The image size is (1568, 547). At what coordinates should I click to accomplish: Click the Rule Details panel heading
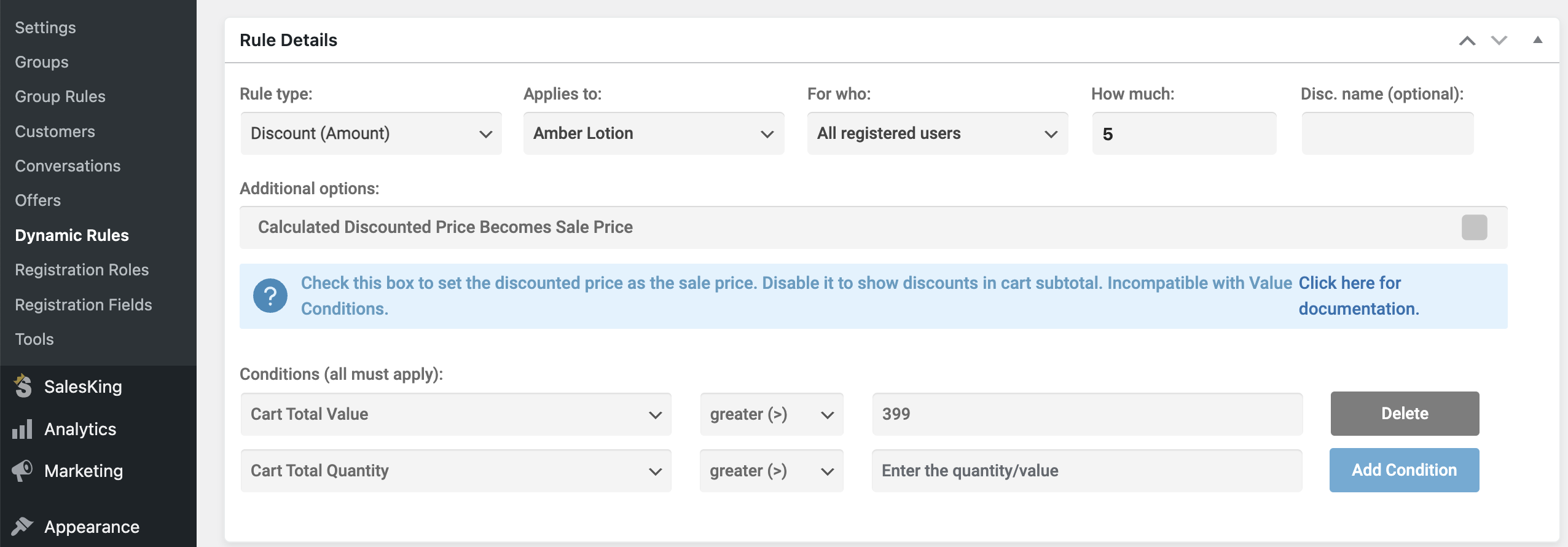click(289, 40)
